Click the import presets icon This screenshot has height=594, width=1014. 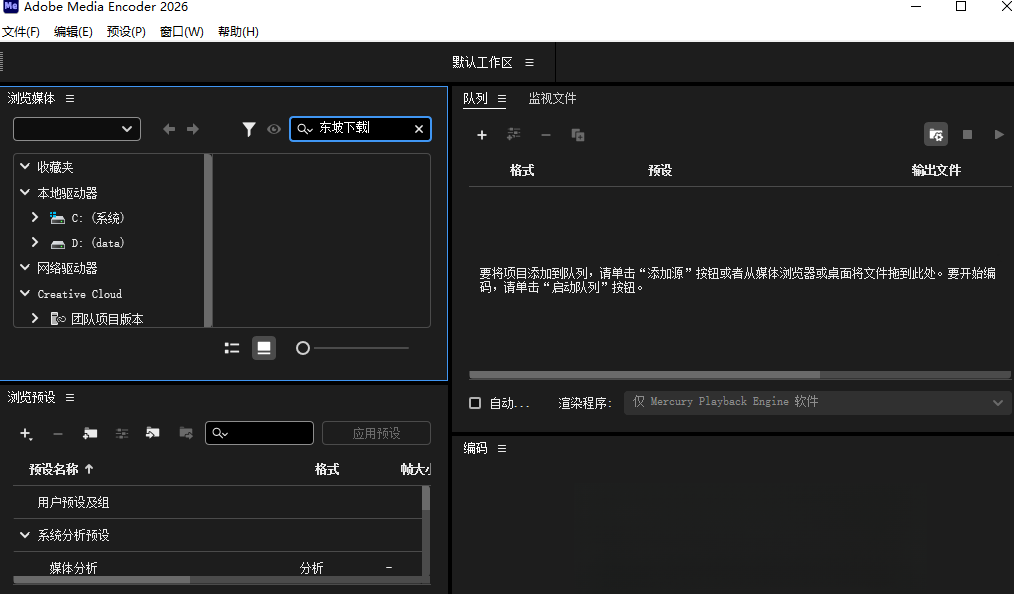click(153, 433)
